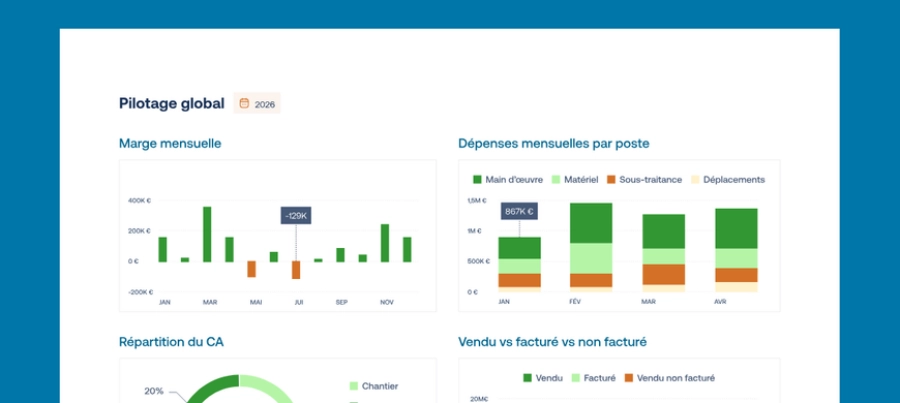Toggle Main d'œuvre legend series
Image resolution: width=900 pixels, height=403 pixels.
tap(508, 180)
